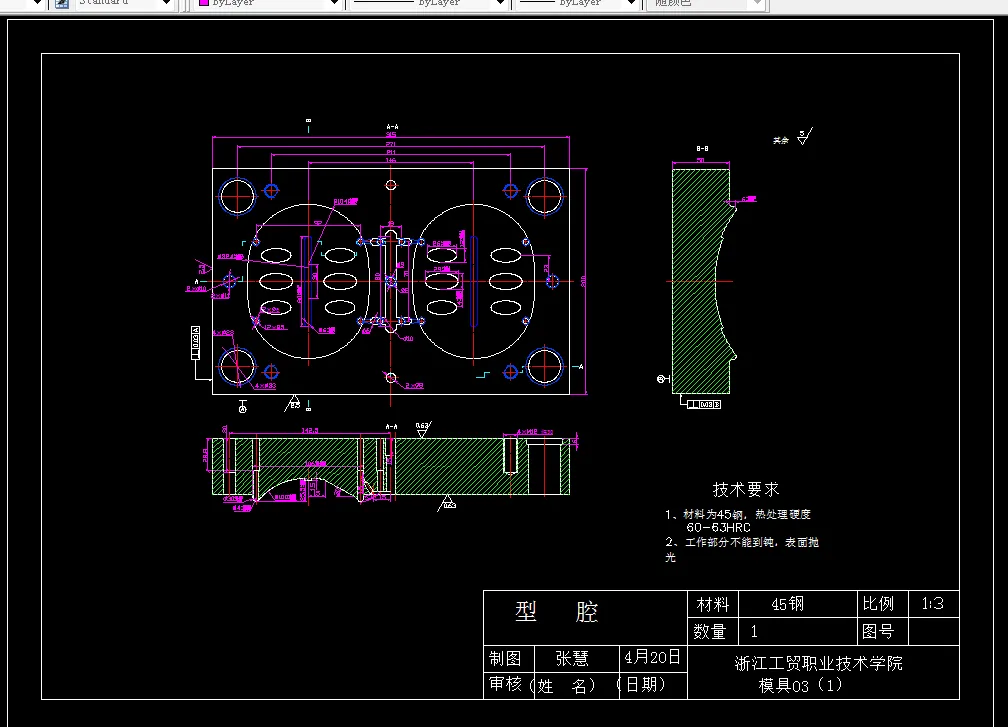Select the quantity value 1 beside 数量
The image size is (1008, 727).
click(754, 632)
